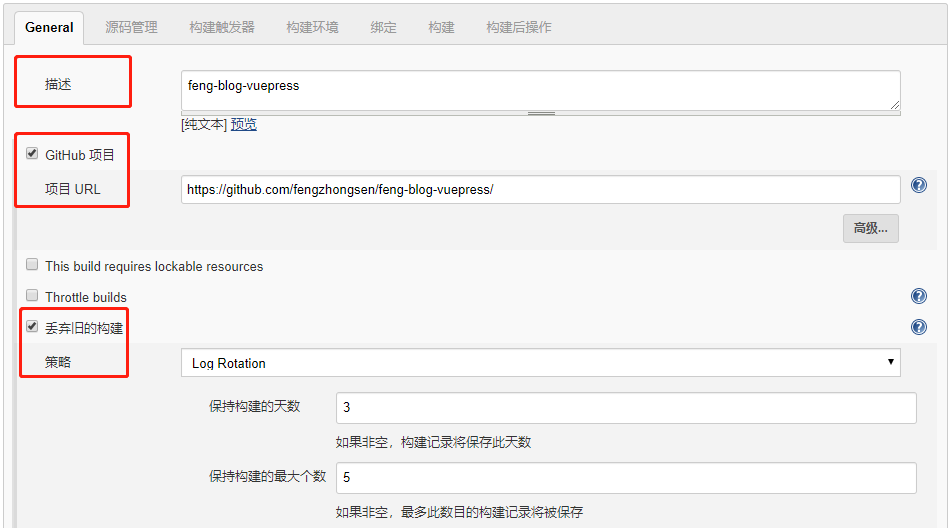The width and height of the screenshot is (950, 528).
Task: Toggle the 丢弃旧的构建 checkbox
Action: pos(32,327)
